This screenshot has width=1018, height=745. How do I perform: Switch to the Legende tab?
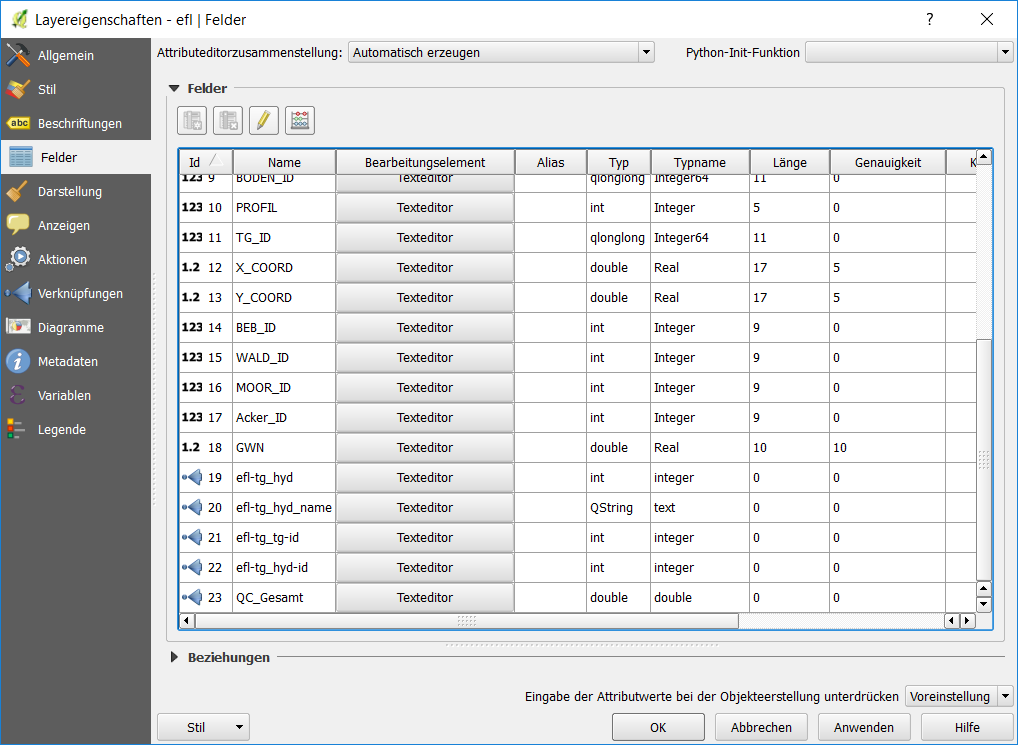61,429
